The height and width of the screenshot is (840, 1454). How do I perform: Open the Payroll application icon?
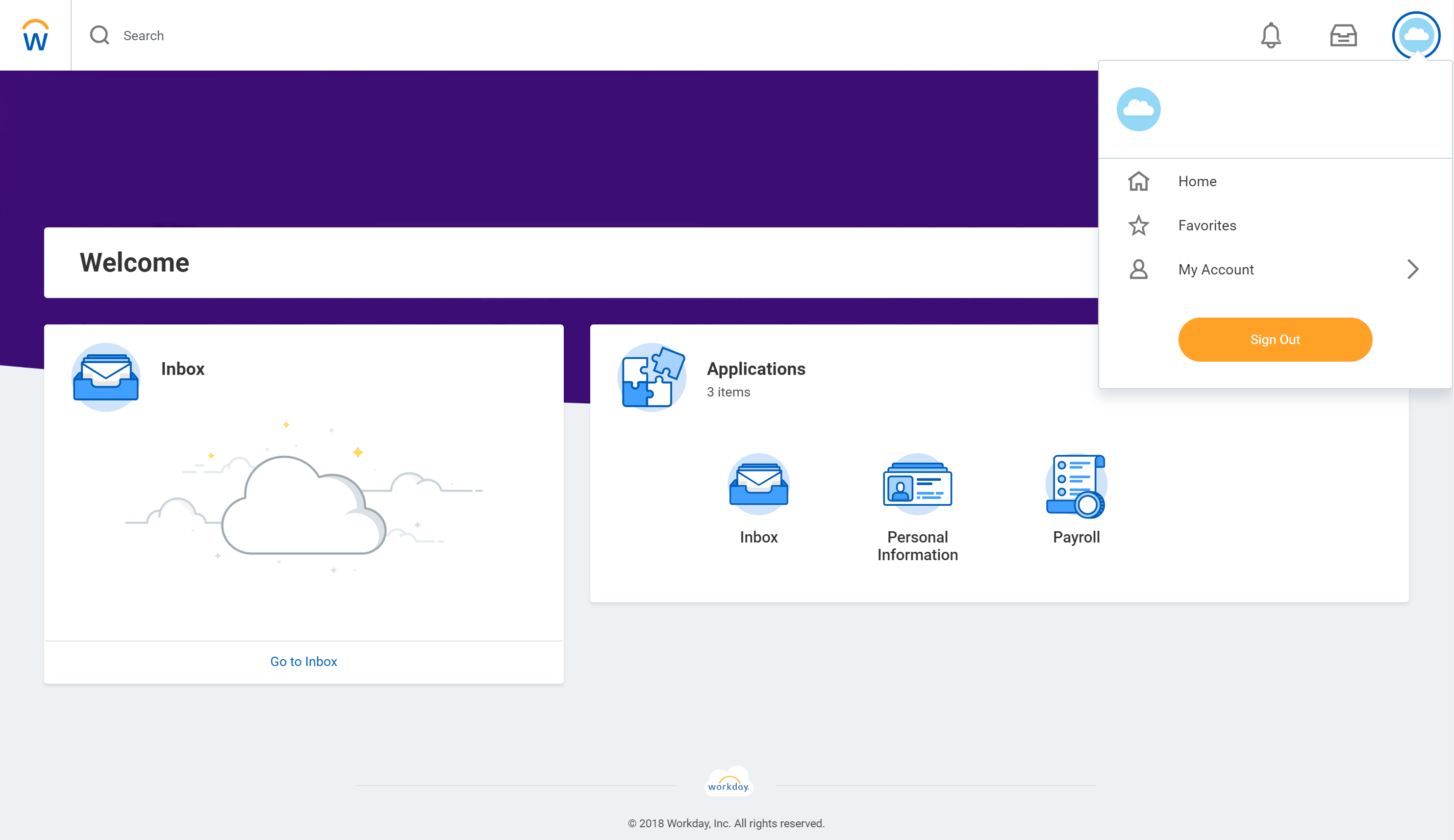click(1076, 485)
